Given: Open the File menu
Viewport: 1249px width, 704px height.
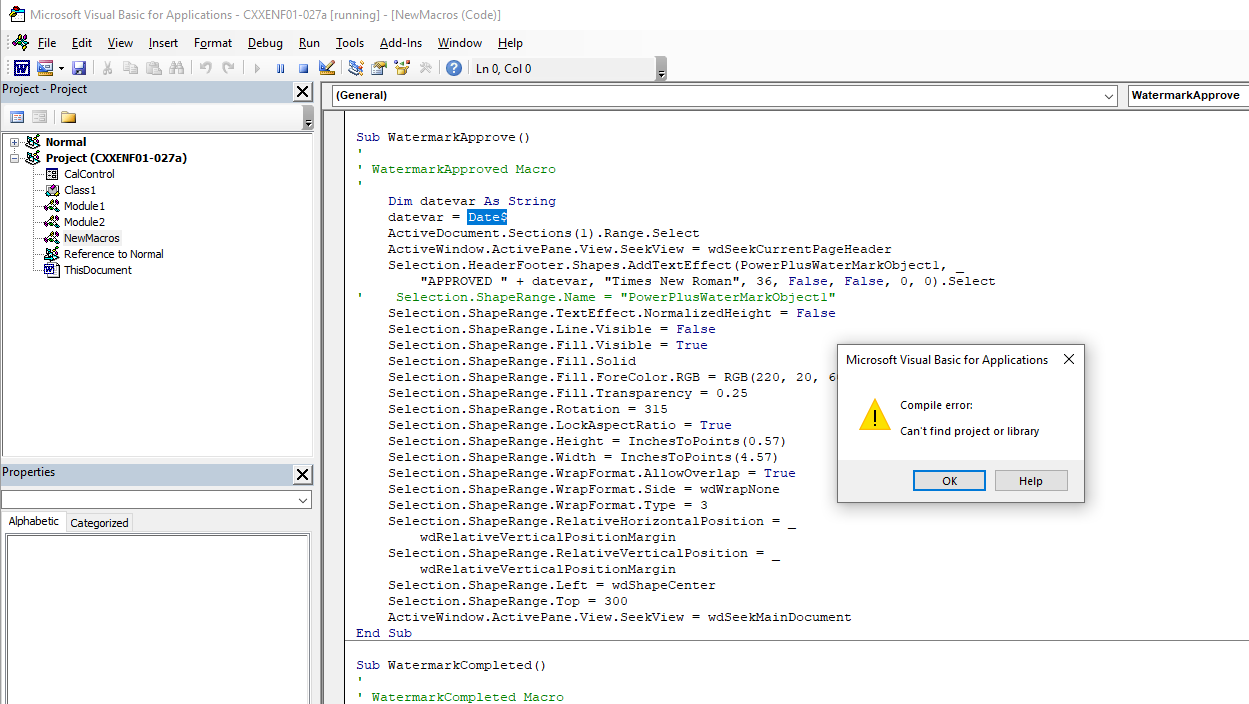Looking at the screenshot, I should pos(47,43).
